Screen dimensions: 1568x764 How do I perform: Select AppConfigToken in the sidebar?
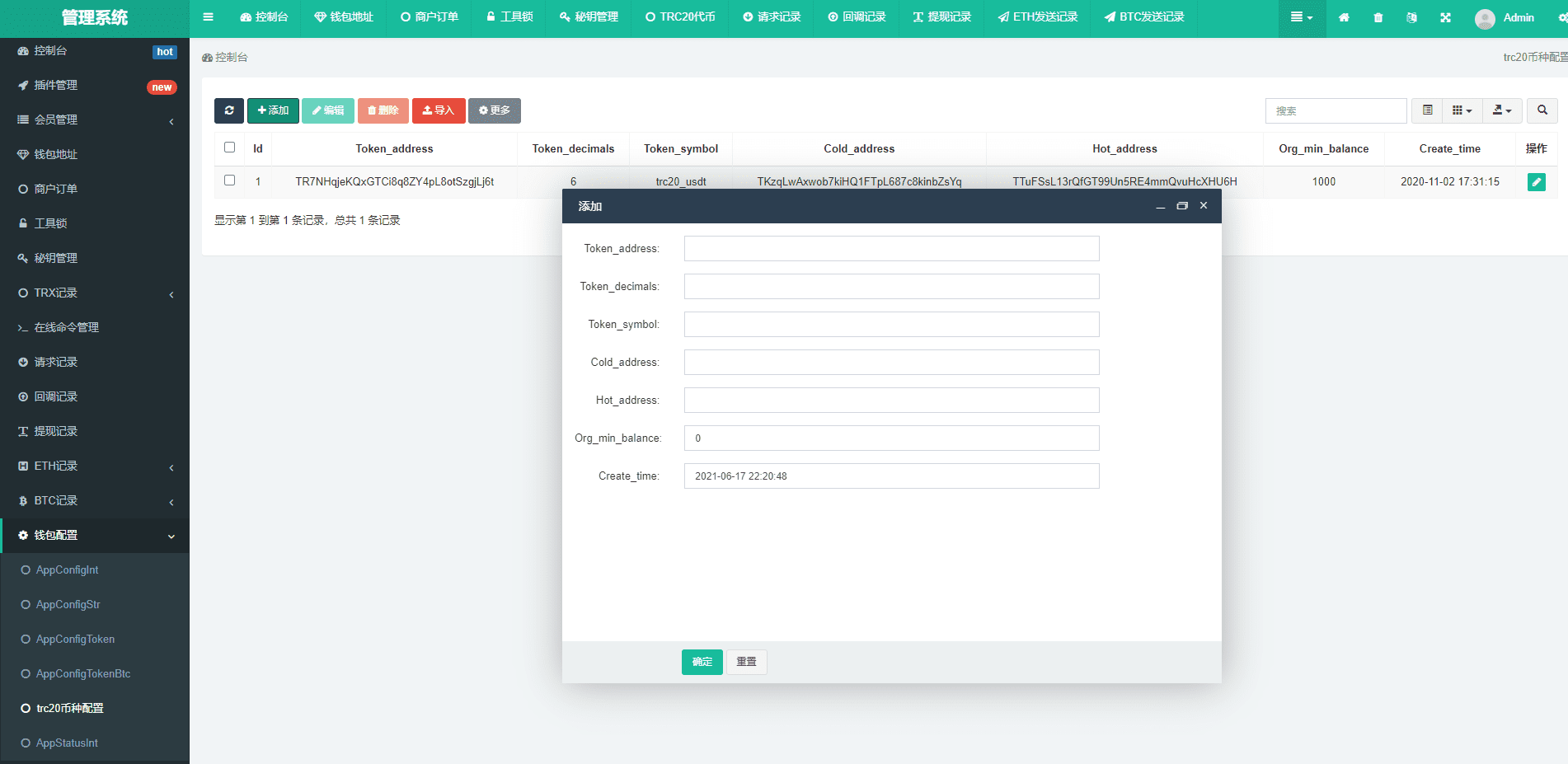75,640
